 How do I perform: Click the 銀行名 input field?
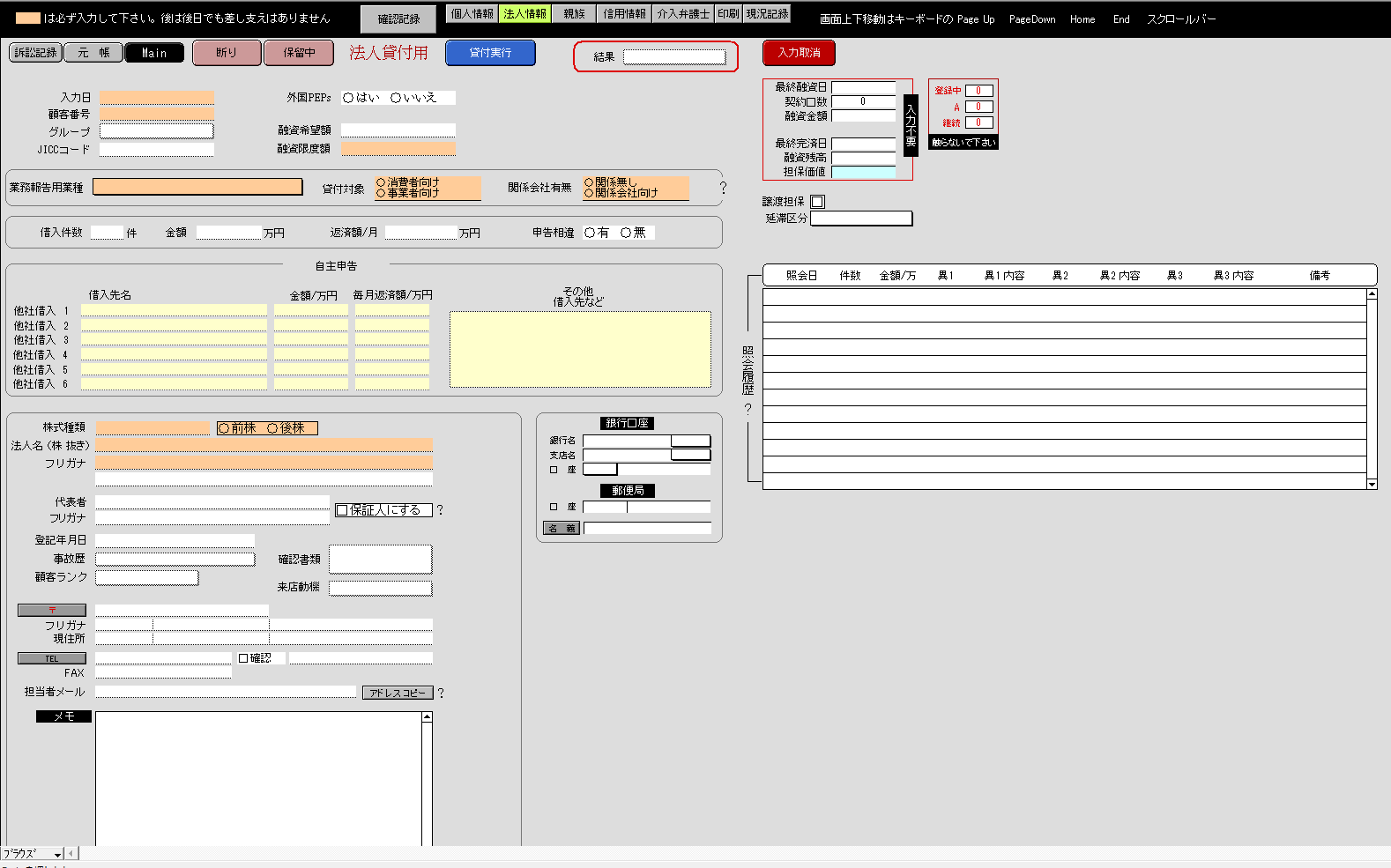click(x=627, y=441)
